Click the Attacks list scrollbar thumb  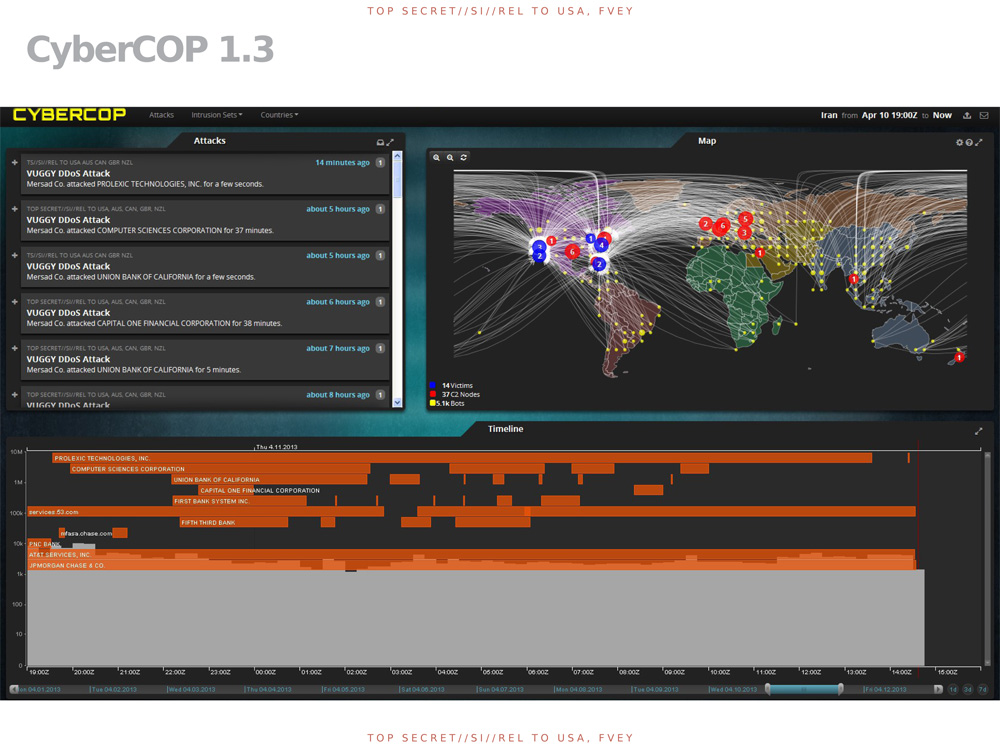[397, 179]
